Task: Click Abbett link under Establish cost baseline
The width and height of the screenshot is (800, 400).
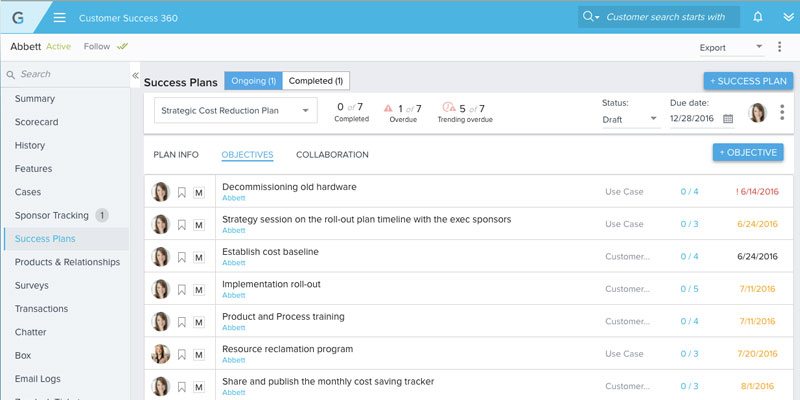Action: coord(234,263)
